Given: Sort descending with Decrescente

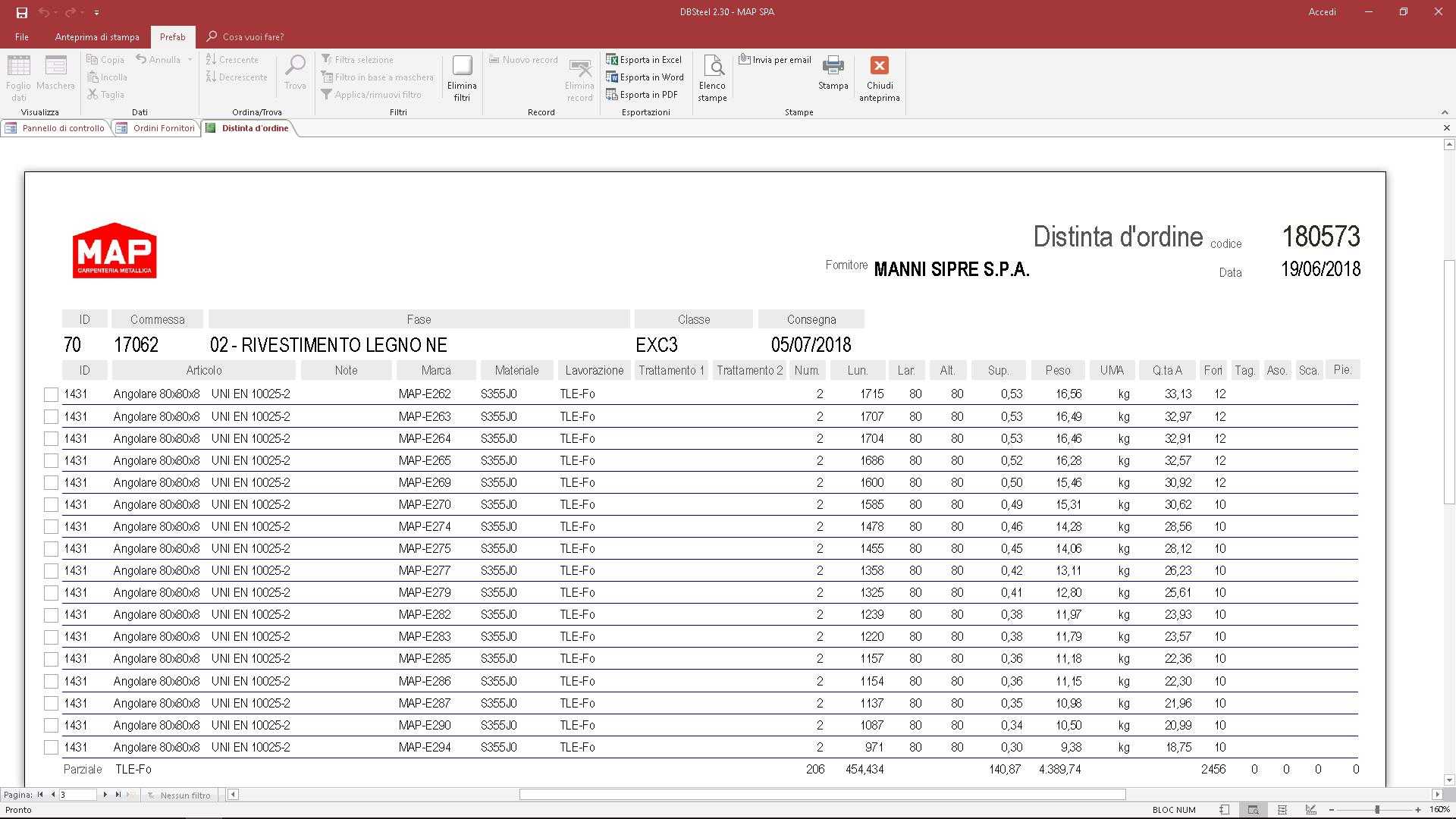Looking at the screenshot, I should [x=237, y=77].
